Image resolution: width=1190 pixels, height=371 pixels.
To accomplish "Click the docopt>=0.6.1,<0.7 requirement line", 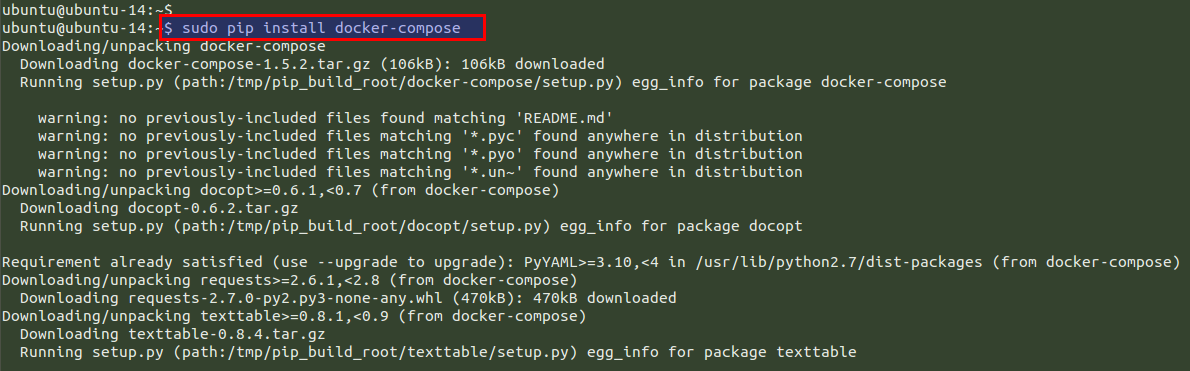I will [281, 190].
